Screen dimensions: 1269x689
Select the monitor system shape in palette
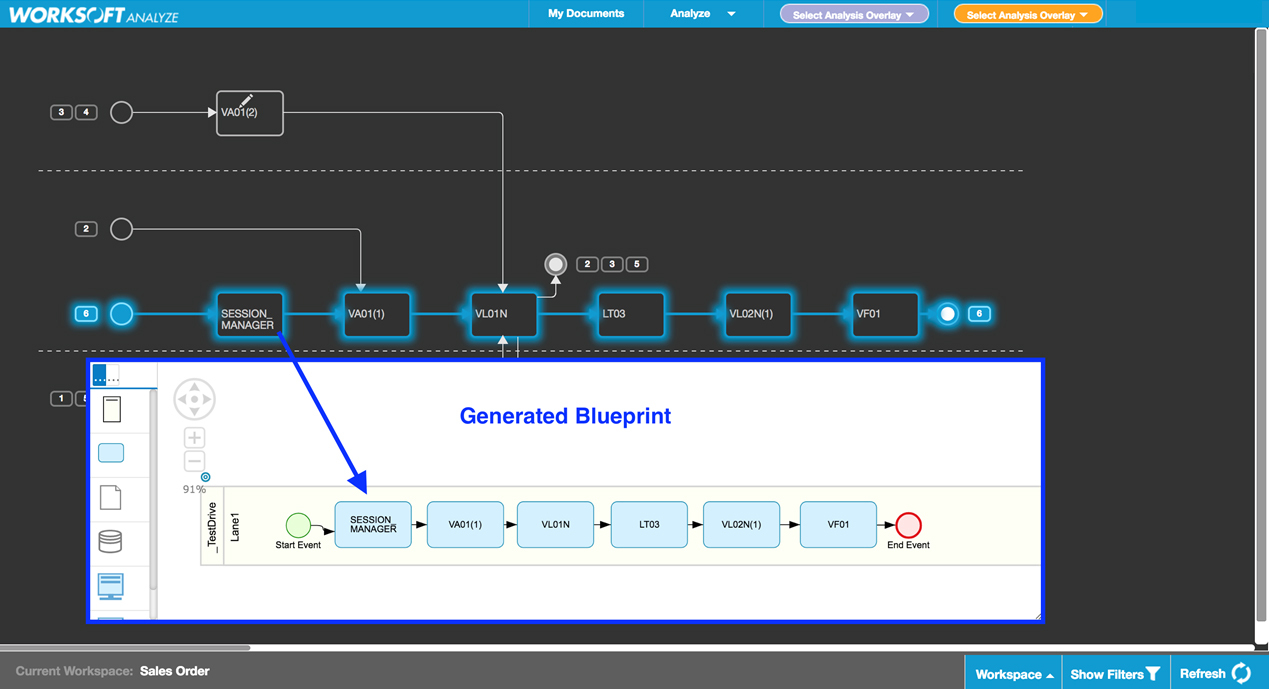coord(111,585)
